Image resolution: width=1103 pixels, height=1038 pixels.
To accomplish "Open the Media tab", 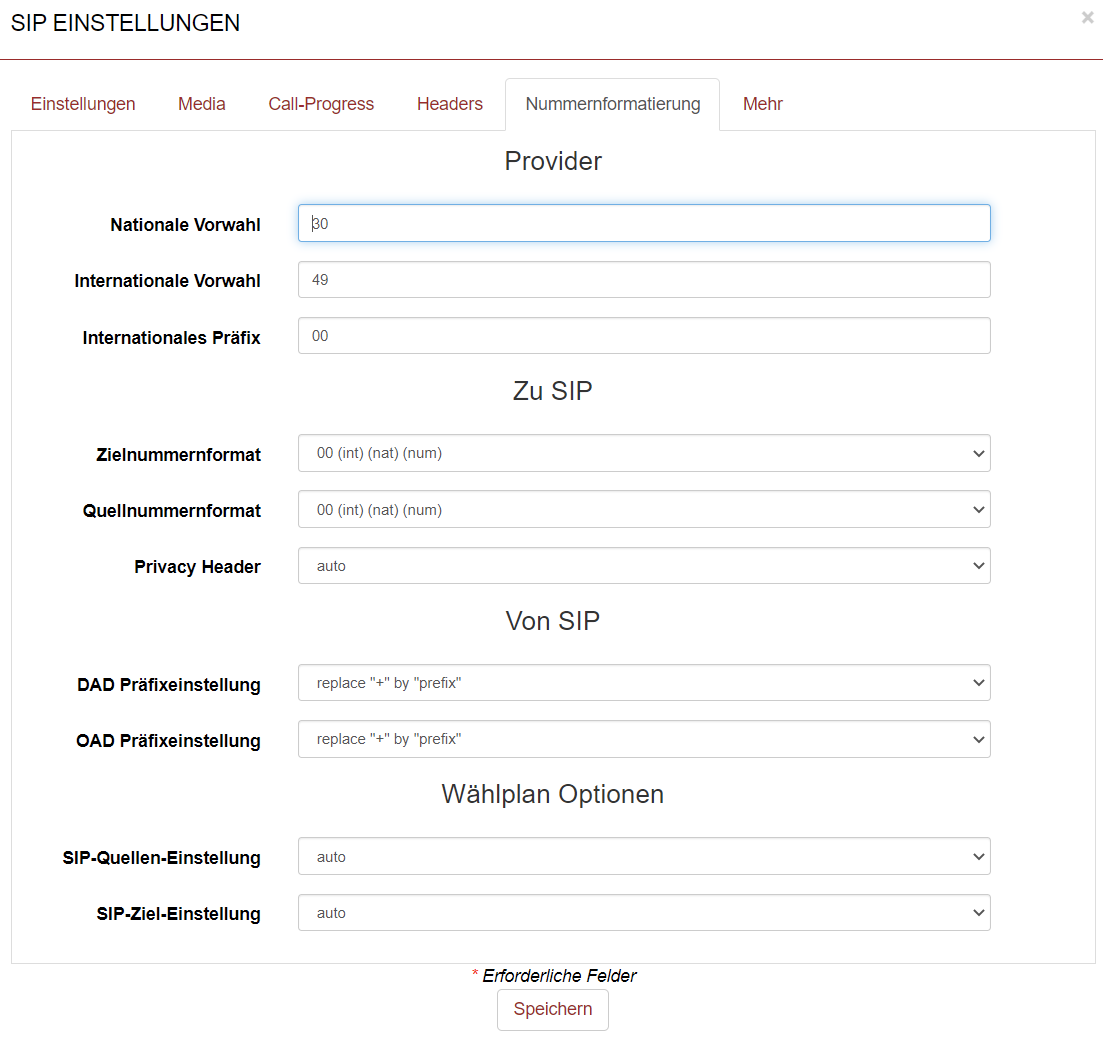I will [202, 104].
